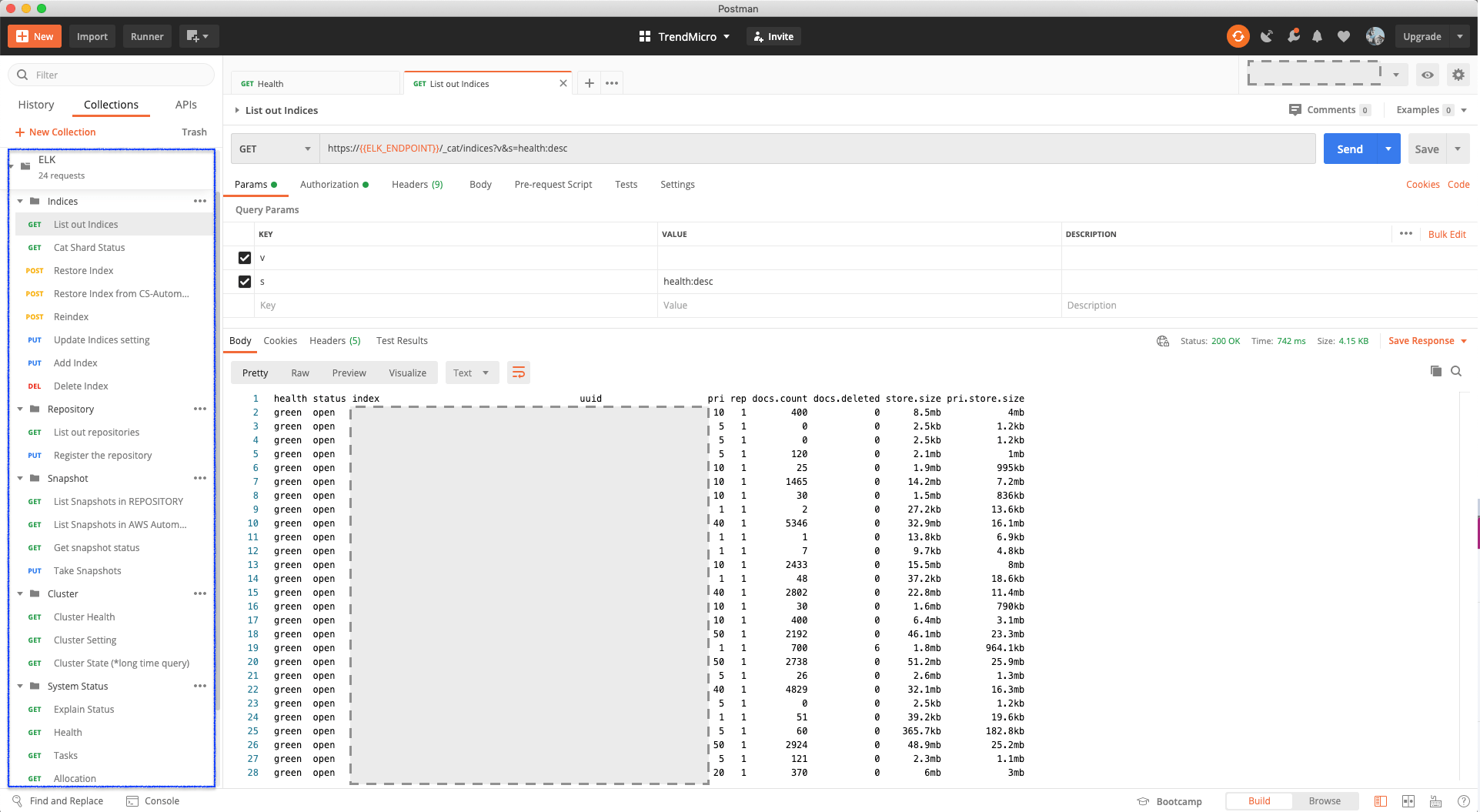The height and width of the screenshot is (812, 1480).
Task: Expand the List out Indices request description
Action: 237,110
